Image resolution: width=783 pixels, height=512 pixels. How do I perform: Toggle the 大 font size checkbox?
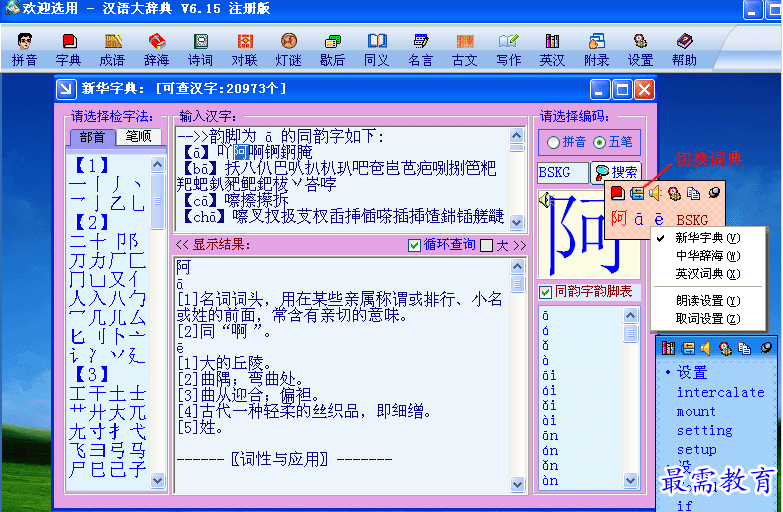pyautogui.click(x=486, y=245)
